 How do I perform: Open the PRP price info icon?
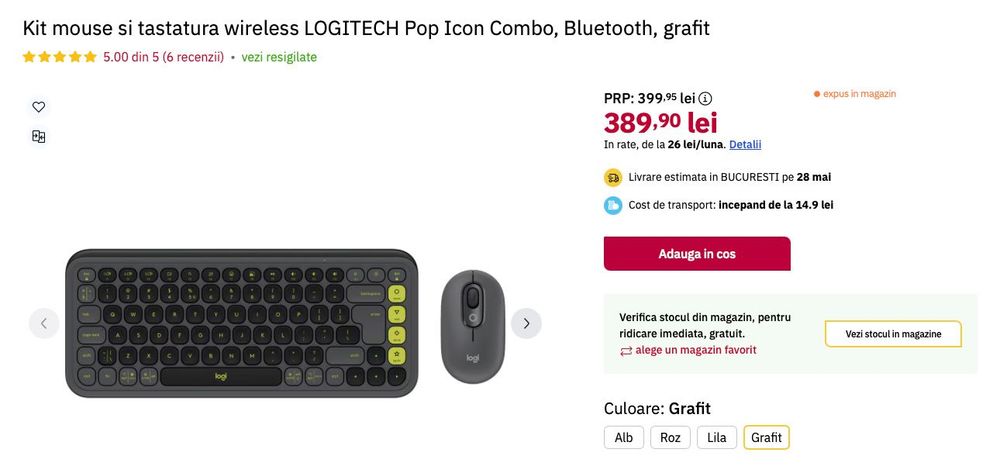pos(705,98)
